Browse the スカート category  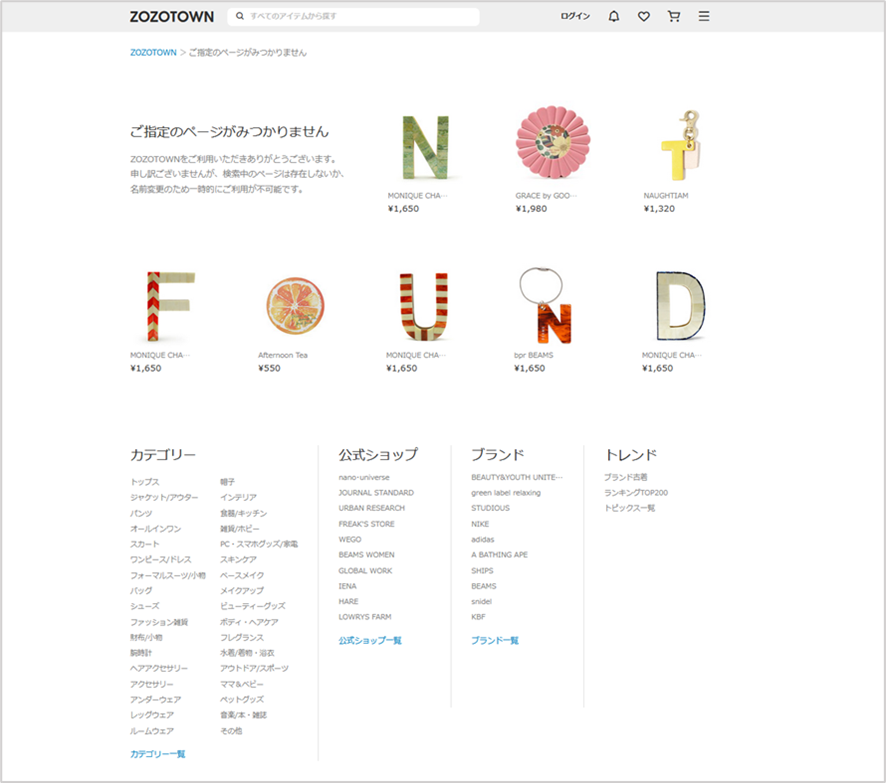point(145,544)
